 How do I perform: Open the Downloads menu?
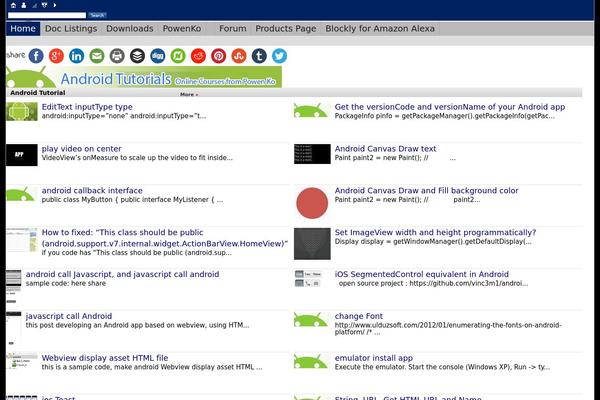click(130, 29)
